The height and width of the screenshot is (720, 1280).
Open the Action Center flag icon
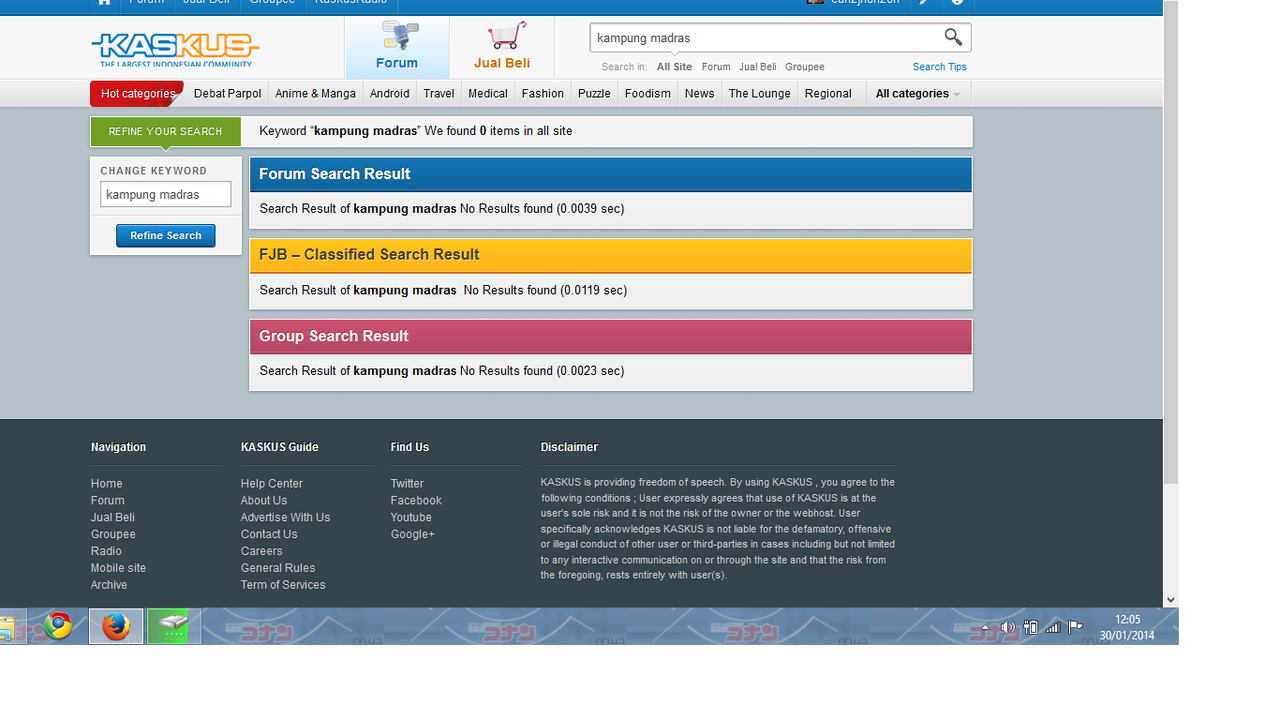tap(1076, 628)
